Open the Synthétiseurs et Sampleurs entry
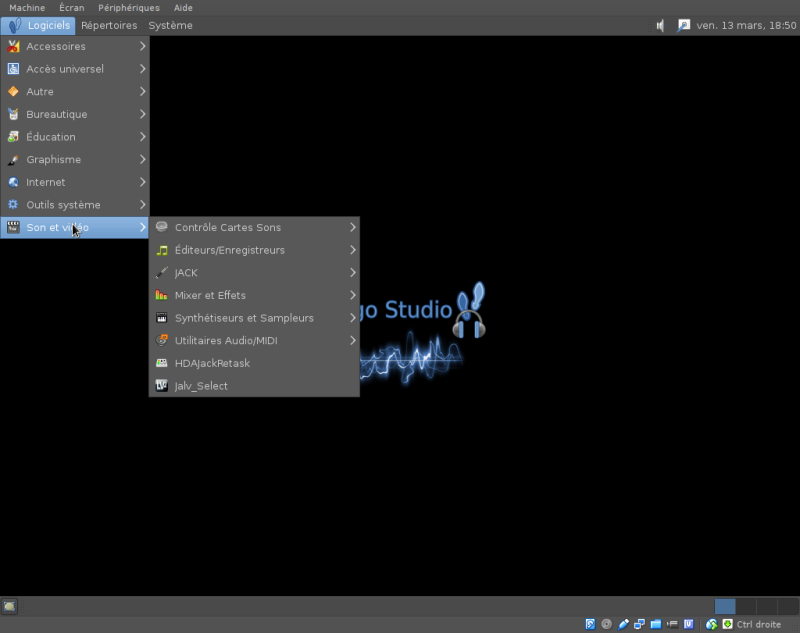Viewport: 800px width, 633px height. click(x=254, y=318)
